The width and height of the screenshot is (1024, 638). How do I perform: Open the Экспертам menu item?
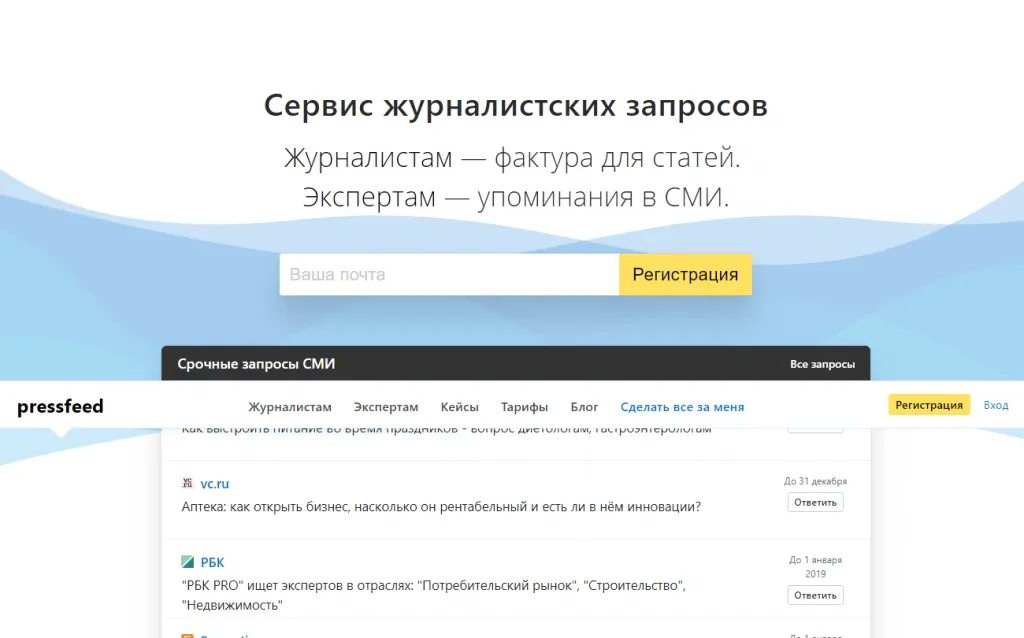pos(386,407)
